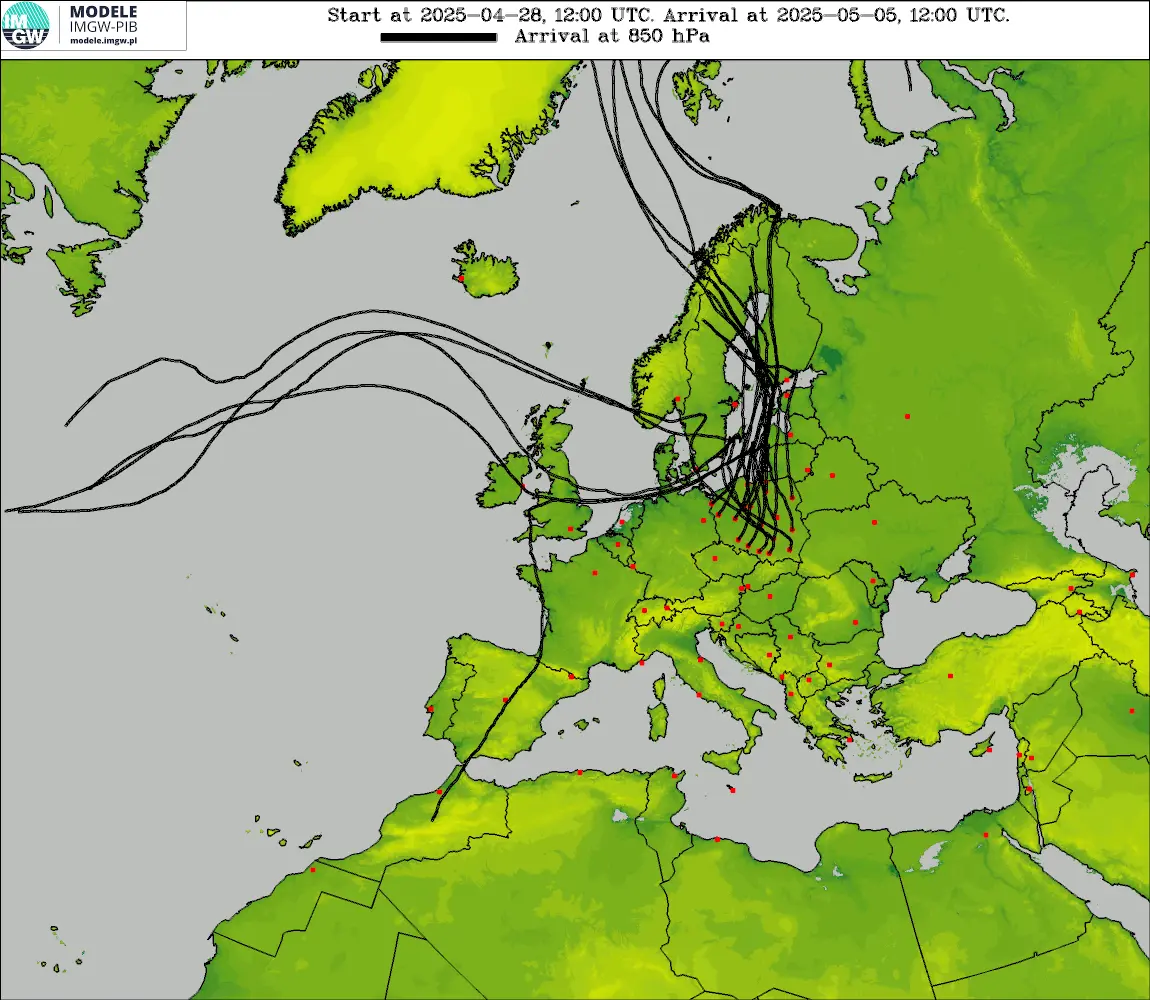Image resolution: width=1150 pixels, height=1000 pixels.
Task: Click the 'Arrival at 850 hPa' legend text
Action: [x=612, y=36]
